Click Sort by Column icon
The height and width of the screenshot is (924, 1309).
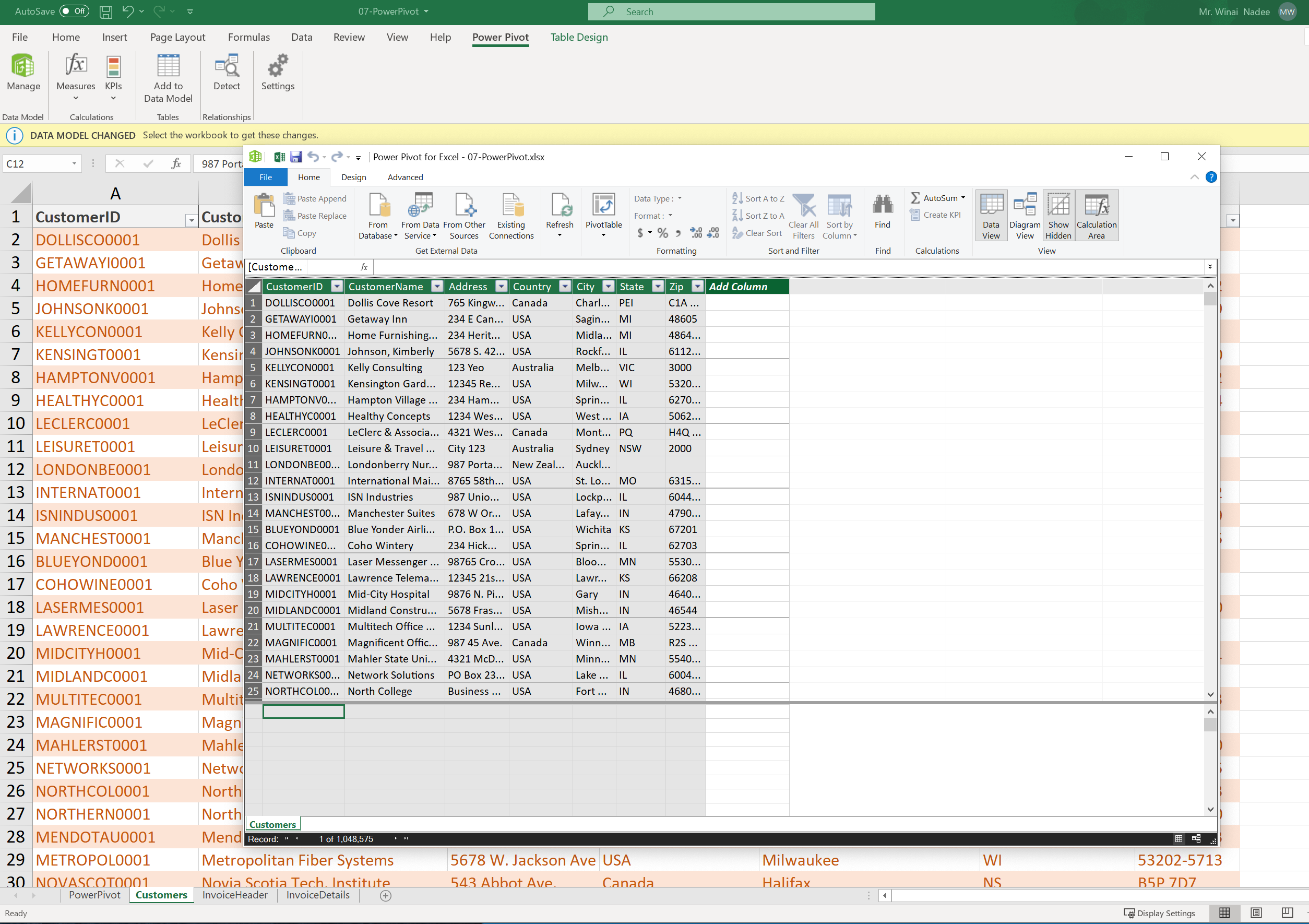coord(839,216)
